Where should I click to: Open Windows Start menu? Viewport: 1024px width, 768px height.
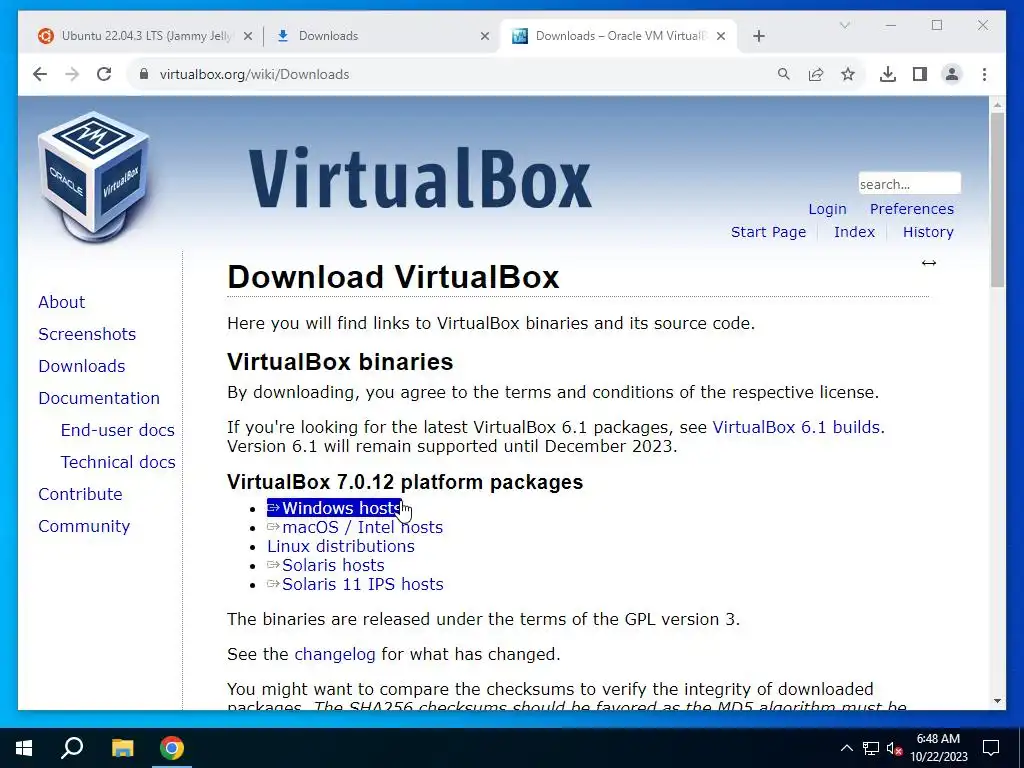[x=24, y=748]
